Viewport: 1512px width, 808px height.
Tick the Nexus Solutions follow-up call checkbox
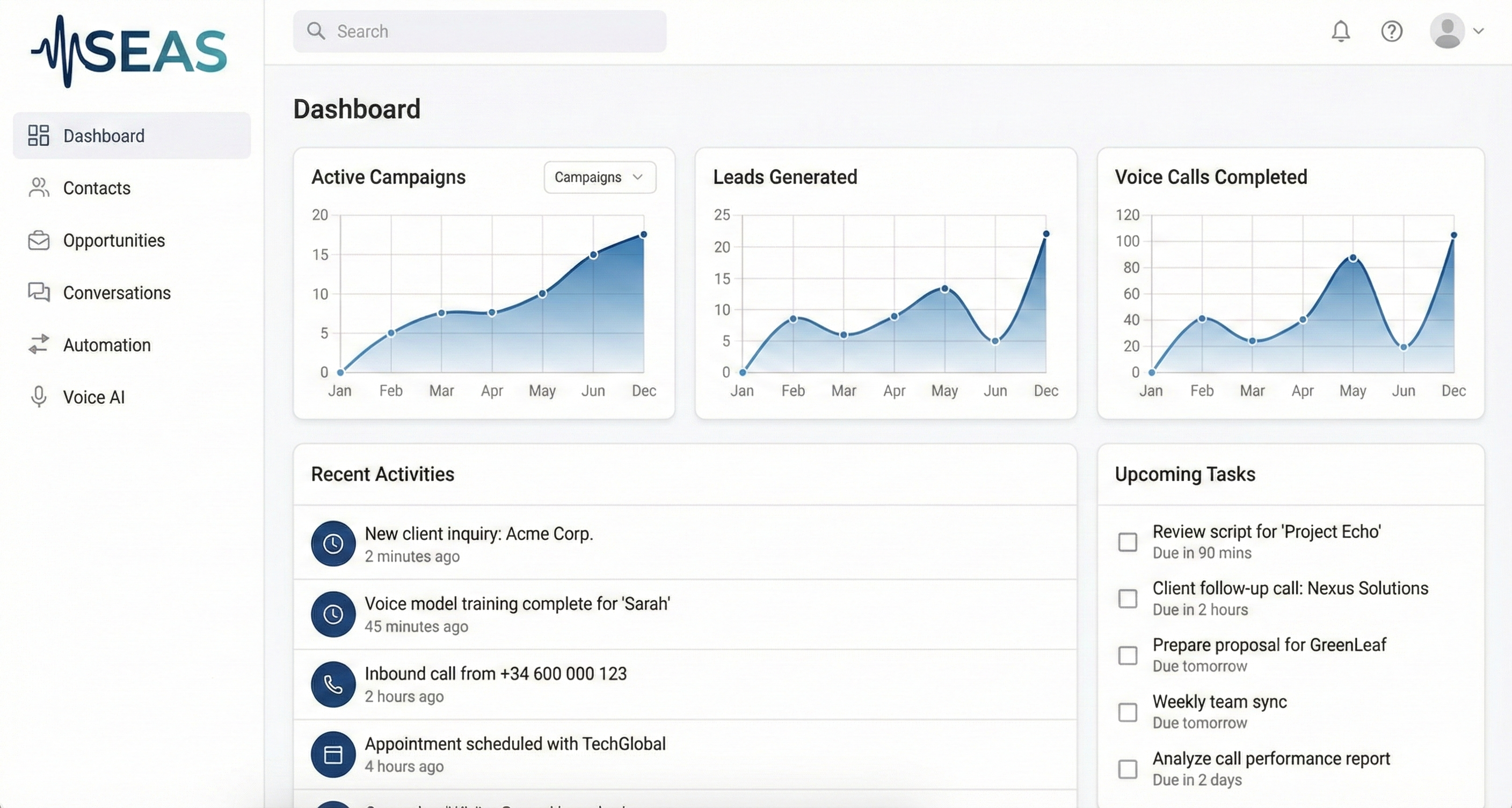tap(1128, 598)
